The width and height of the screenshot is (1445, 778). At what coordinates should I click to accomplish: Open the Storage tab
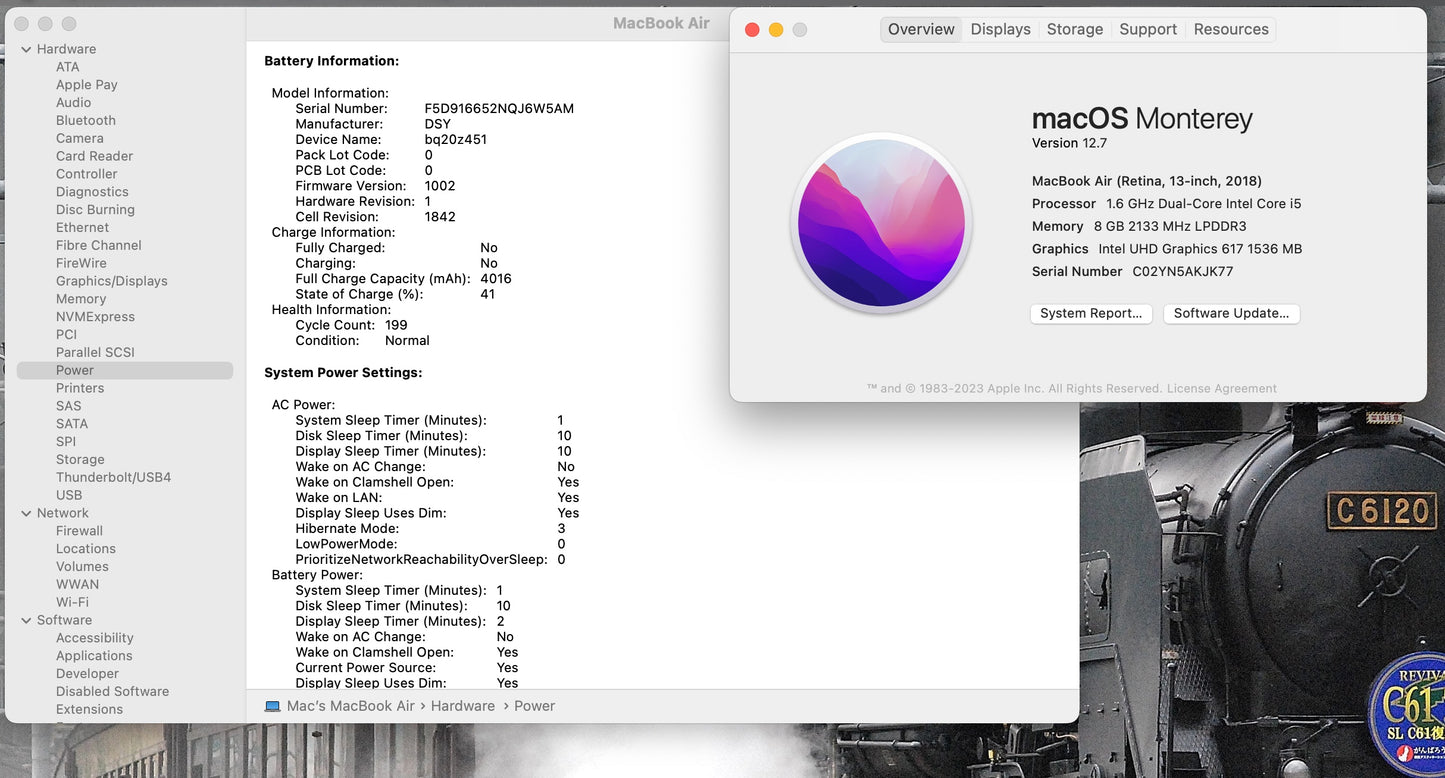point(1074,29)
